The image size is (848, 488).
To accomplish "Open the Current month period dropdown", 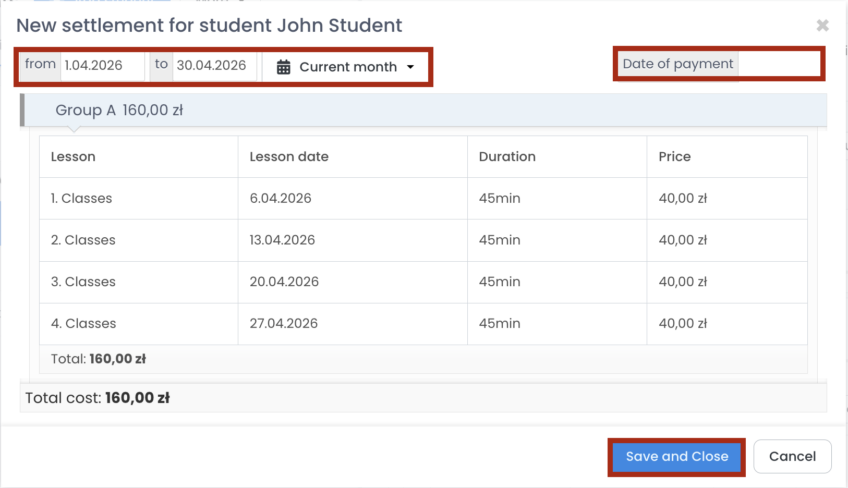I will 346,67.
